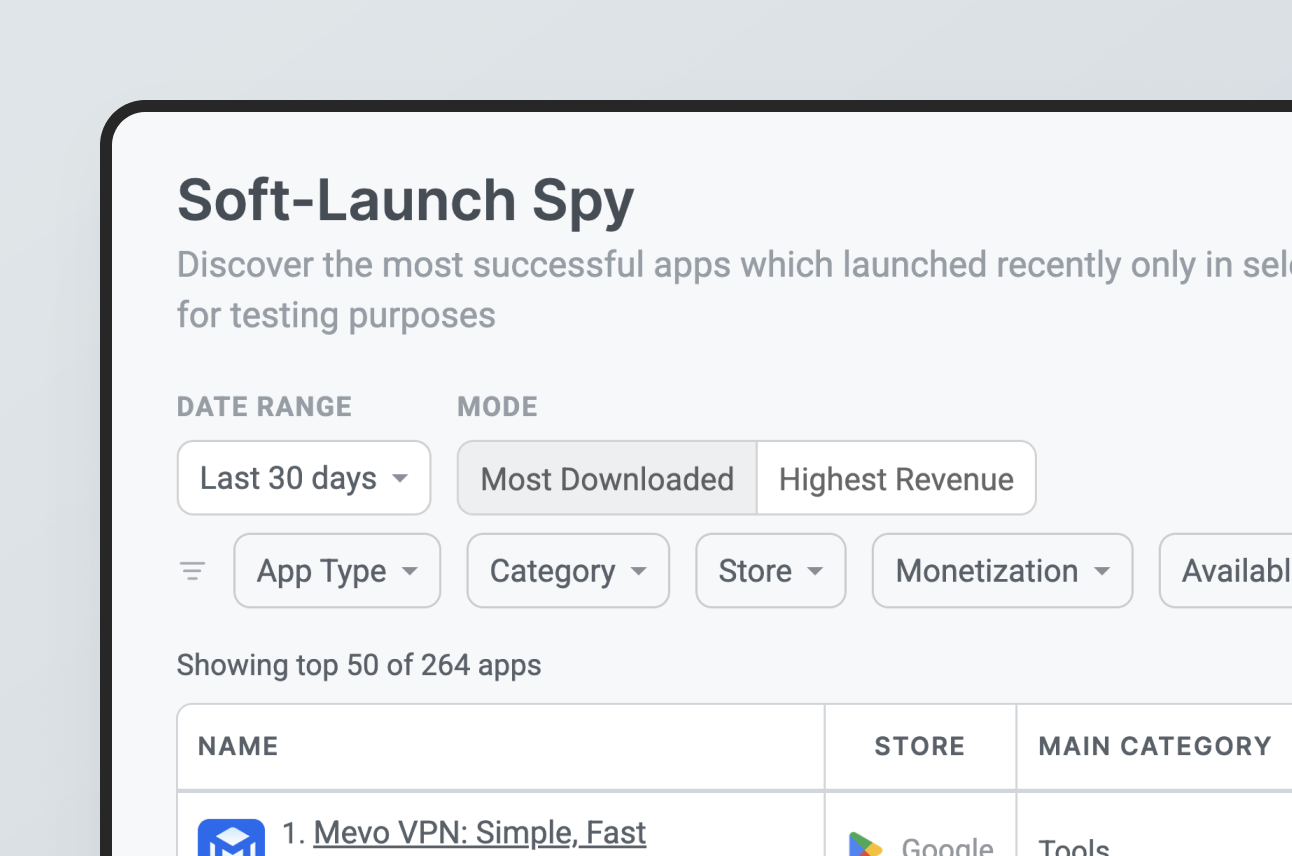The height and width of the screenshot is (856, 1292).
Task: Click the Mevo VPN app icon
Action: pos(231,840)
